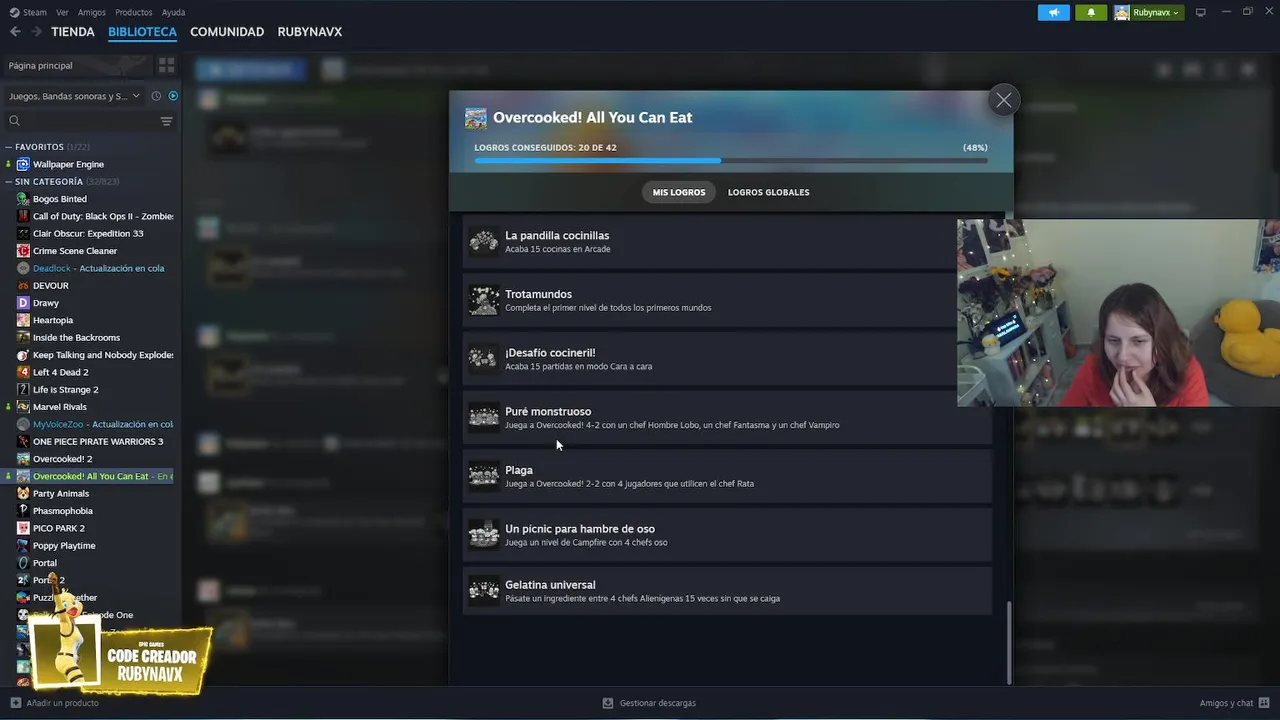Screen dimensions: 1280x720
Task: Switch to the LOGROS GLOBALES tab
Action: [768, 192]
